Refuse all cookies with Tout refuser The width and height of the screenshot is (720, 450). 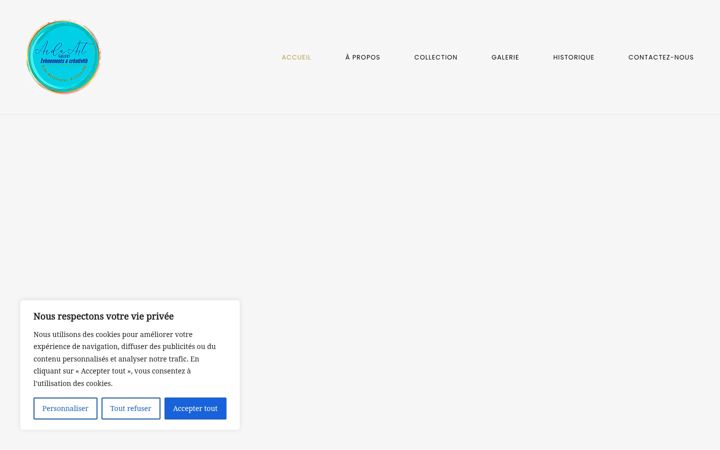coord(131,408)
